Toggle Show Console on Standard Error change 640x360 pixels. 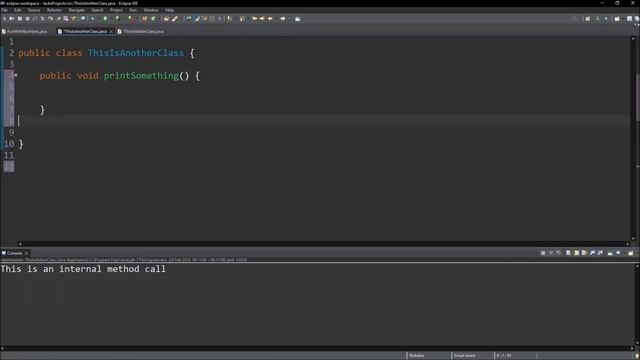pyautogui.click(x=600, y=253)
